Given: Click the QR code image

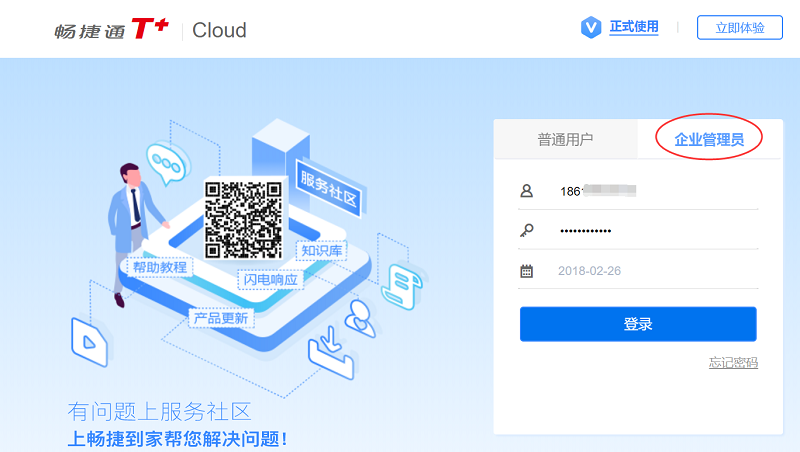Looking at the screenshot, I should pos(243,220).
